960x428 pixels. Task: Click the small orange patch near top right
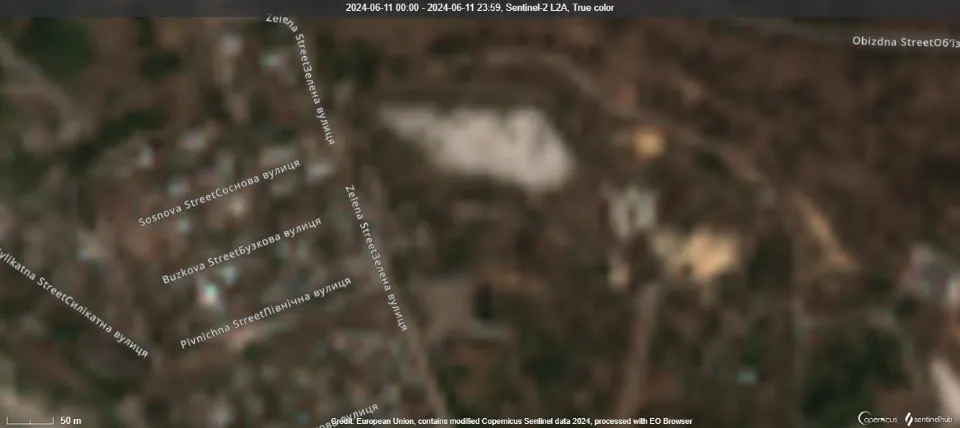[x=648, y=143]
